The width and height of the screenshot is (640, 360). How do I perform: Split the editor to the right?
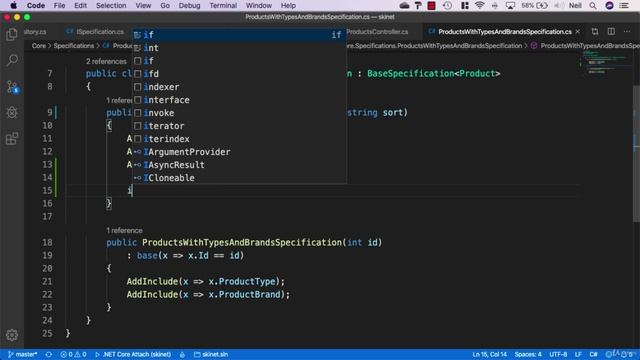pyautogui.click(x=611, y=31)
